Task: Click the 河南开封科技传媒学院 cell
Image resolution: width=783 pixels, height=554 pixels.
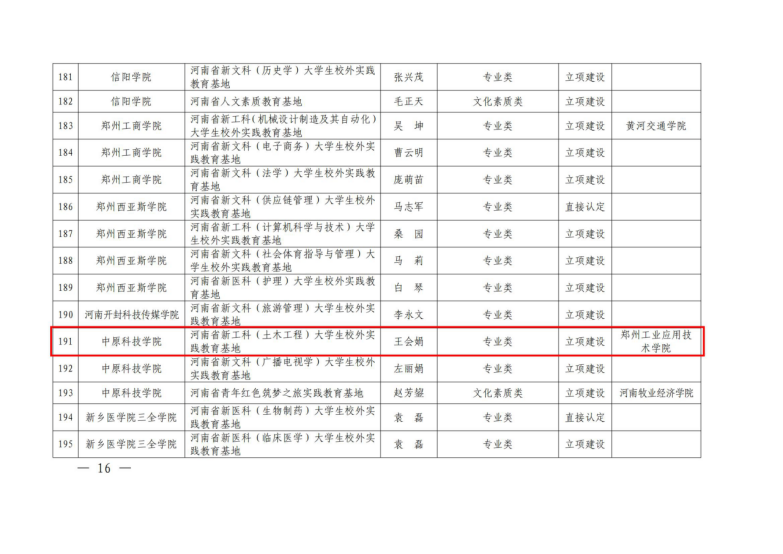Action: point(131,314)
